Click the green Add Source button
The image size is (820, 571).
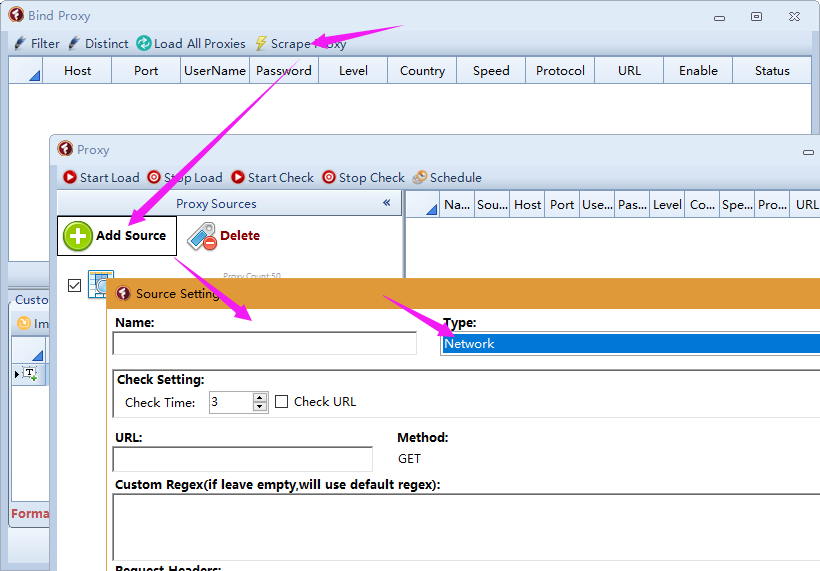coord(116,236)
